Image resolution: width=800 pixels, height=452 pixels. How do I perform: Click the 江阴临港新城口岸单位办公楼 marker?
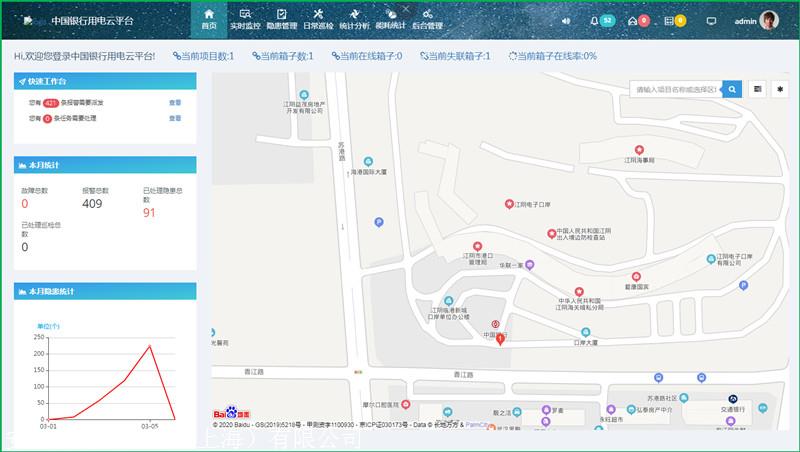[x=448, y=301]
